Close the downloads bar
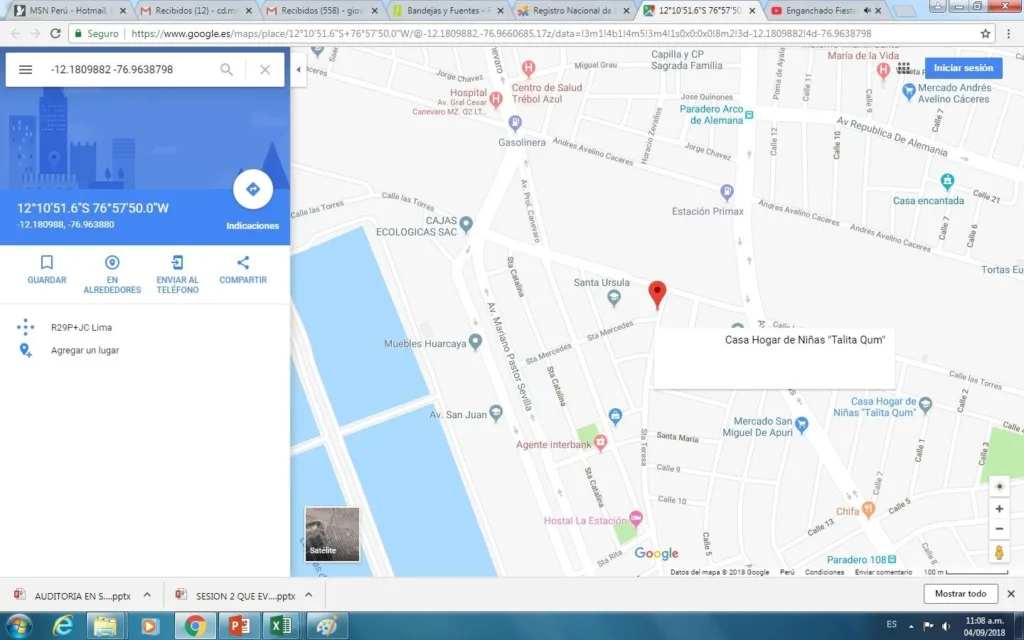This screenshot has width=1024, height=640. [x=1010, y=594]
